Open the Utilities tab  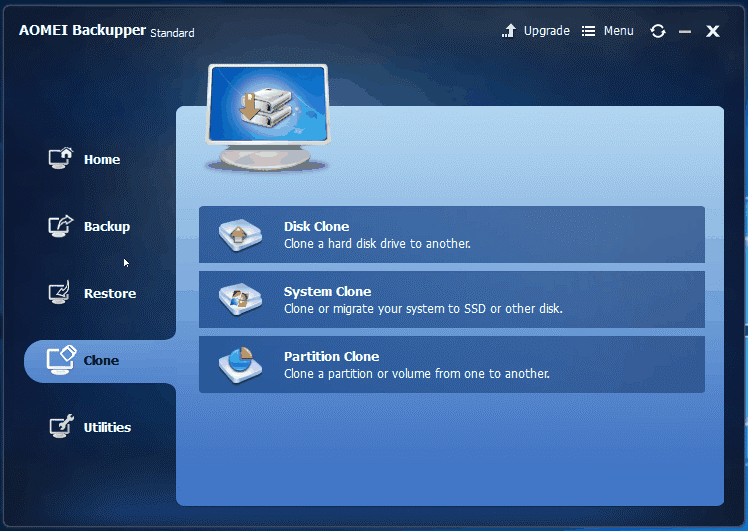pyautogui.click(x=107, y=427)
